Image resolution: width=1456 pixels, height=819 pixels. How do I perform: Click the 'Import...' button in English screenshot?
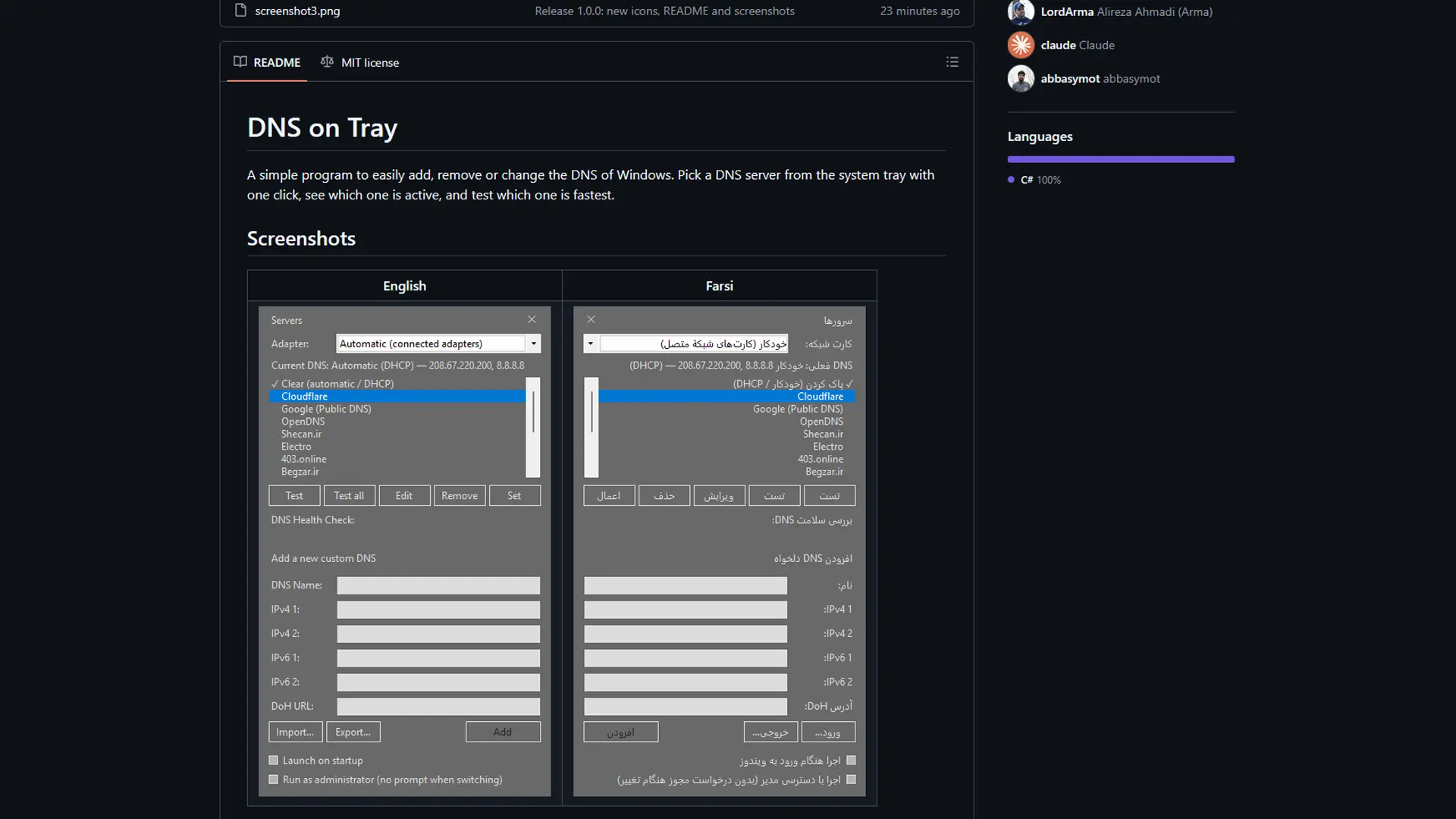pyautogui.click(x=295, y=732)
